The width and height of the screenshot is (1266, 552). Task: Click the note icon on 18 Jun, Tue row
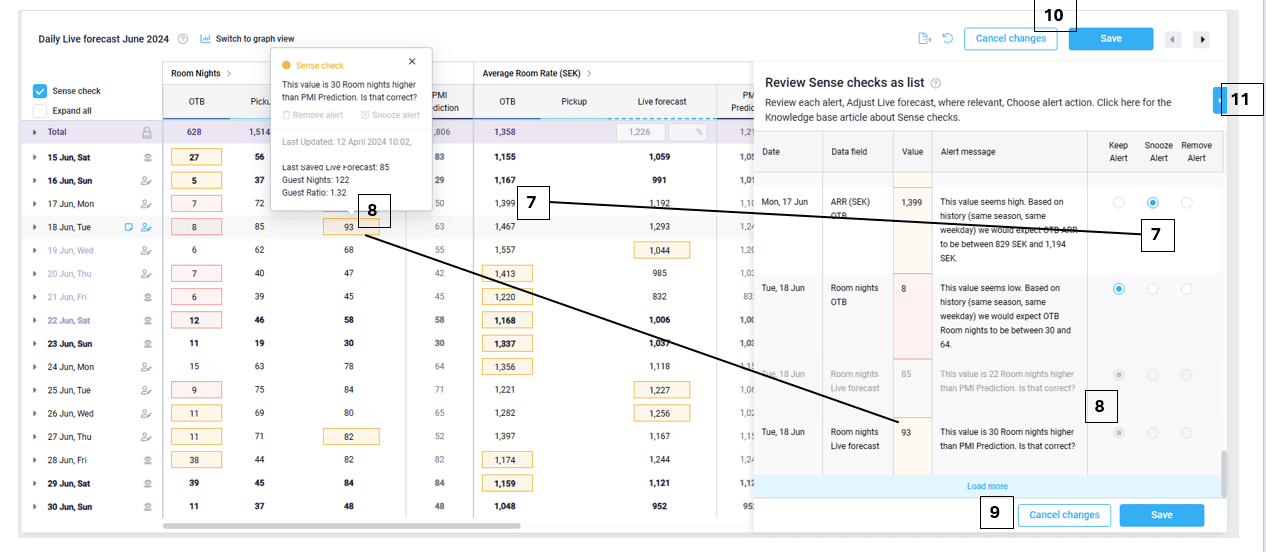pyautogui.click(x=129, y=227)
